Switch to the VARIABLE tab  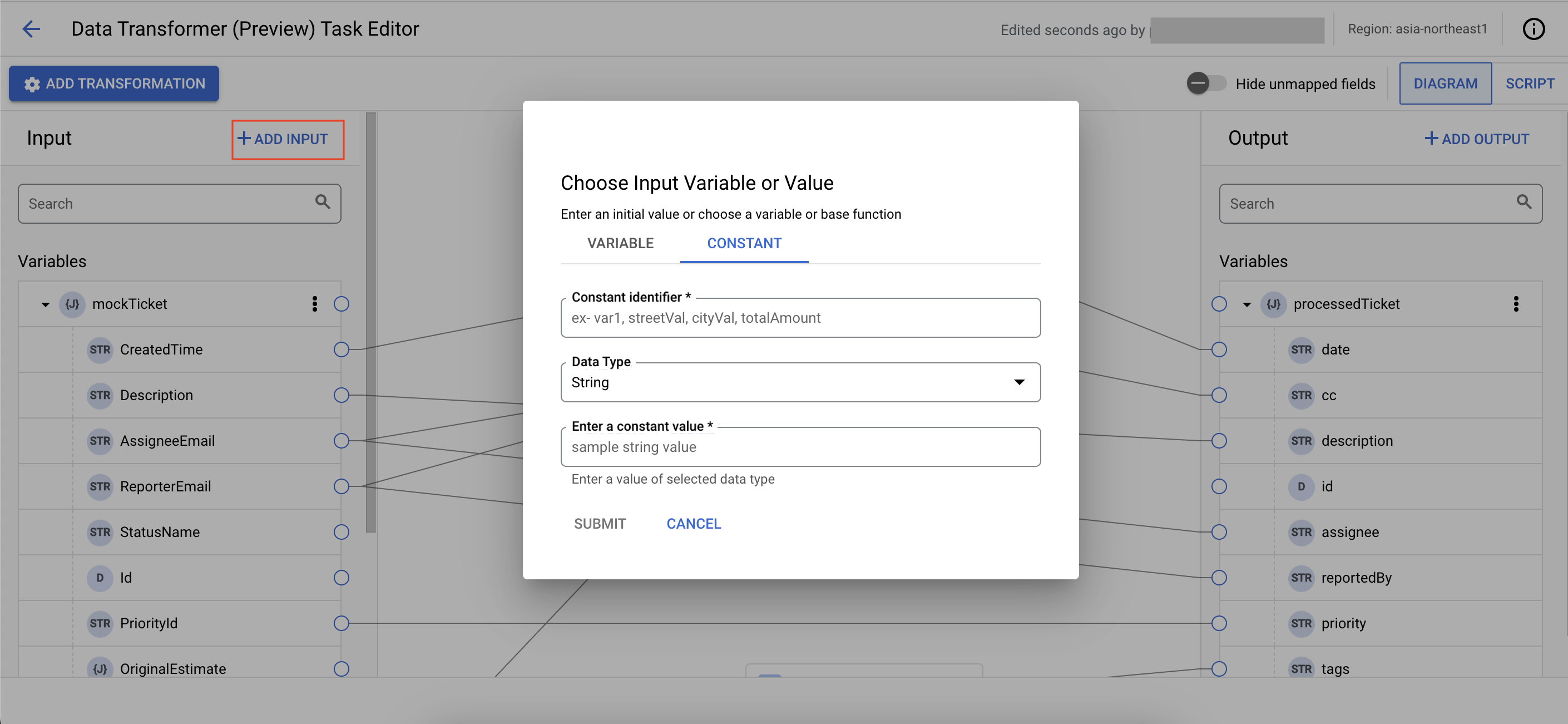[x=620, y=243]
